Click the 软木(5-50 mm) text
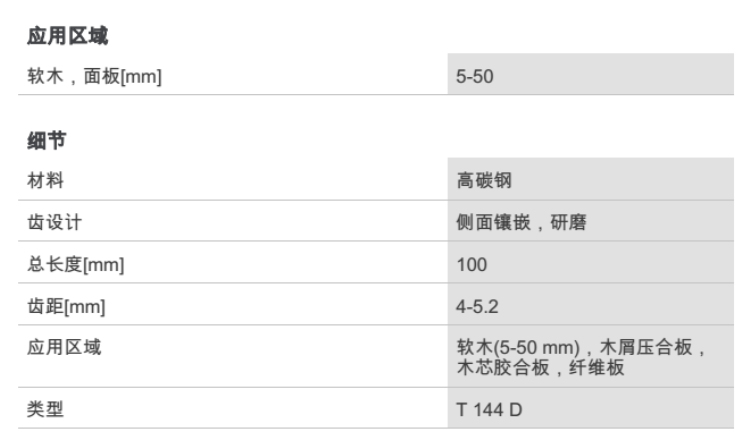This screenshot has height=448, width=750. (517, 347)
